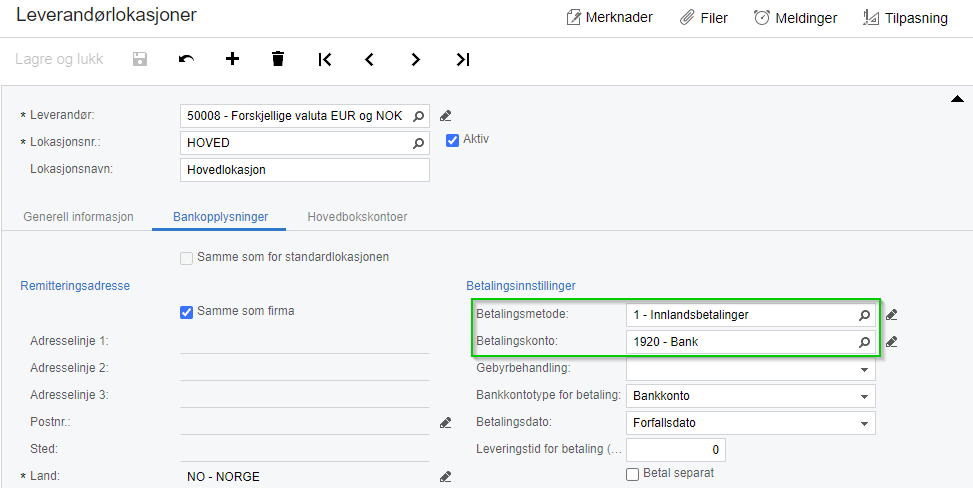
Task: Click Adresselinje 1 field
Action: tap(305, 341)
